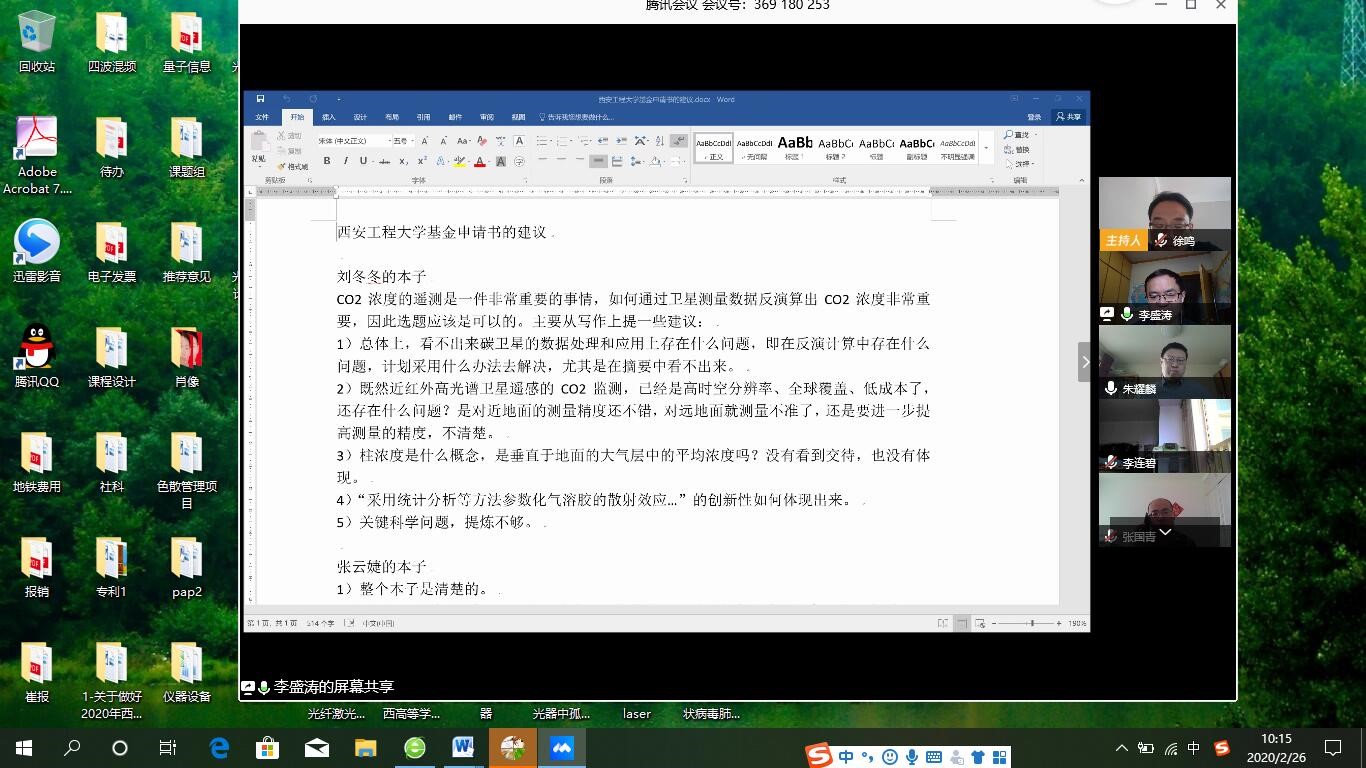Viewport: 1366px width, 768px height.
Task: Open the 插入 ribbon tab
Action: [329, 117]
